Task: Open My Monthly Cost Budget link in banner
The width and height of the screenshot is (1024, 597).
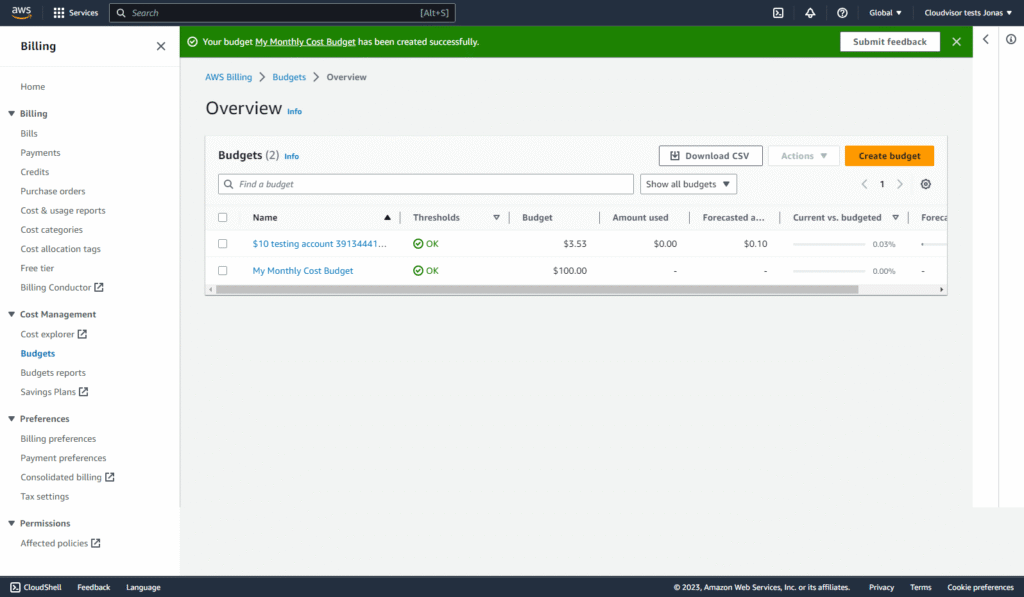Action: coord(305,42)
